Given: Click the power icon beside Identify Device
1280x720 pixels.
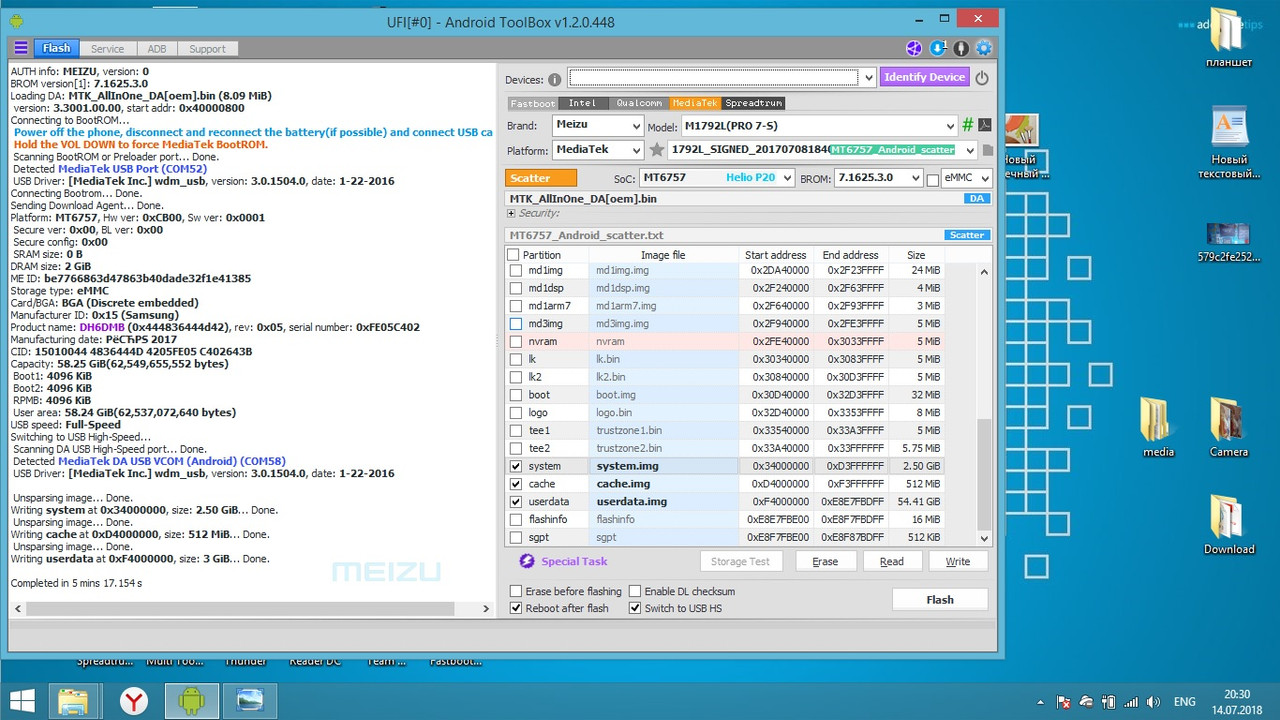Looking at the screenshot, I should tap(982, 77).
